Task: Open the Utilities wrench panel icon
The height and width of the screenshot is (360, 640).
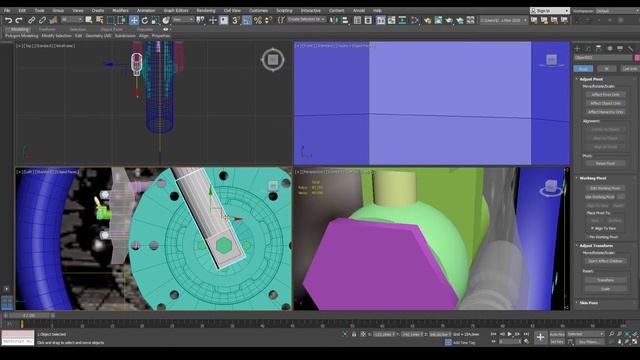Action: coord(631,49)
